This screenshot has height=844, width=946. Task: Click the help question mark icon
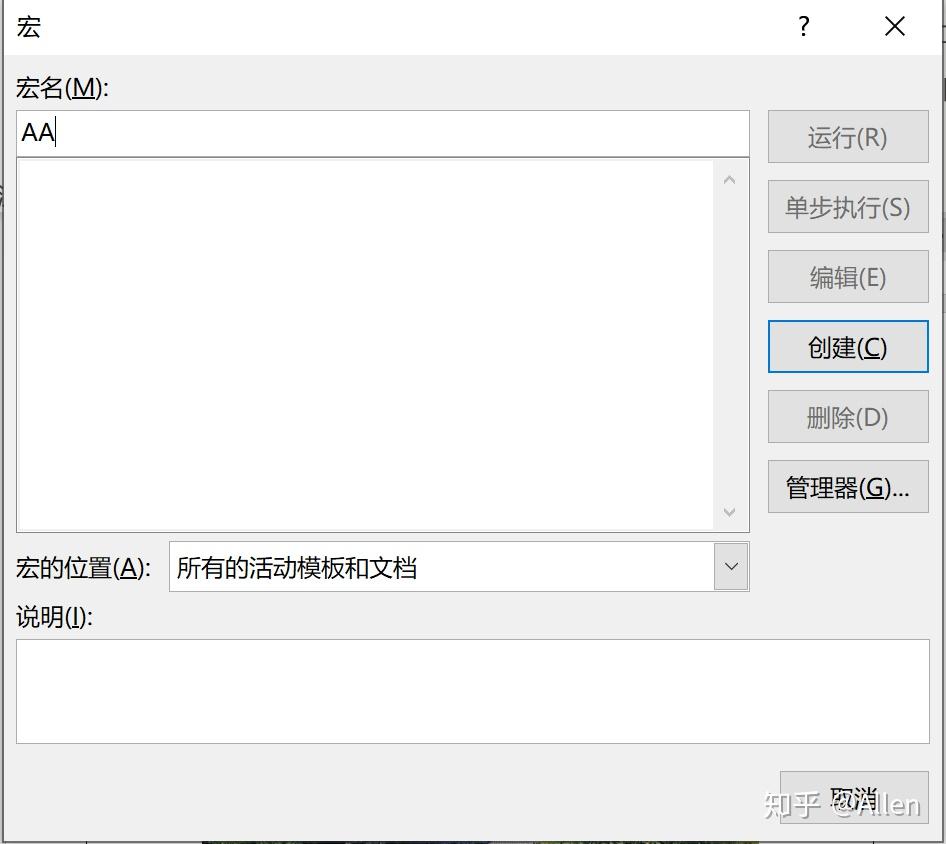804,27
